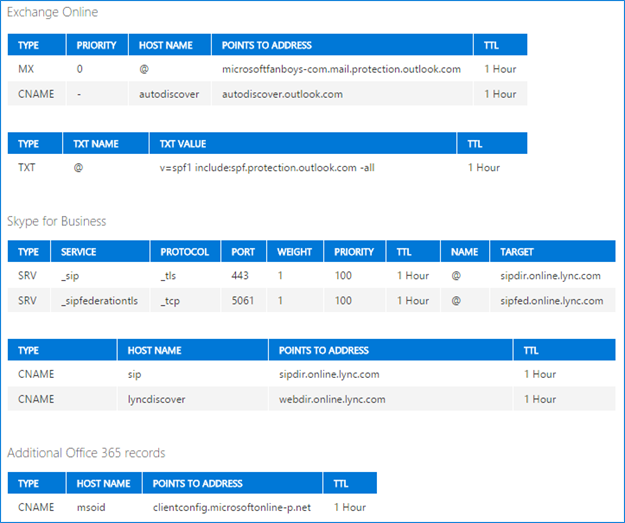Click CNAME type in the msoid row
Screen dimensions: 625x523
tap(36, 507)
